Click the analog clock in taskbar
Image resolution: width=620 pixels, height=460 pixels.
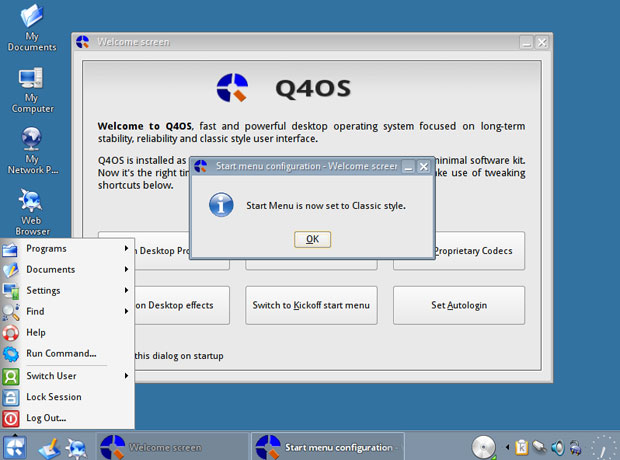pyautogui.click(x=604, y=448)
